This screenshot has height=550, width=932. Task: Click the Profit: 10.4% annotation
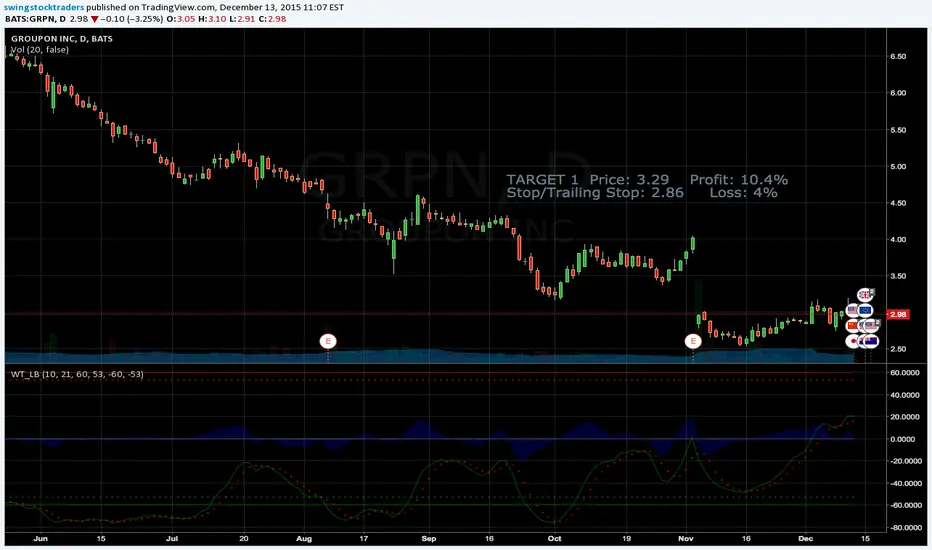tap(739, 180)
